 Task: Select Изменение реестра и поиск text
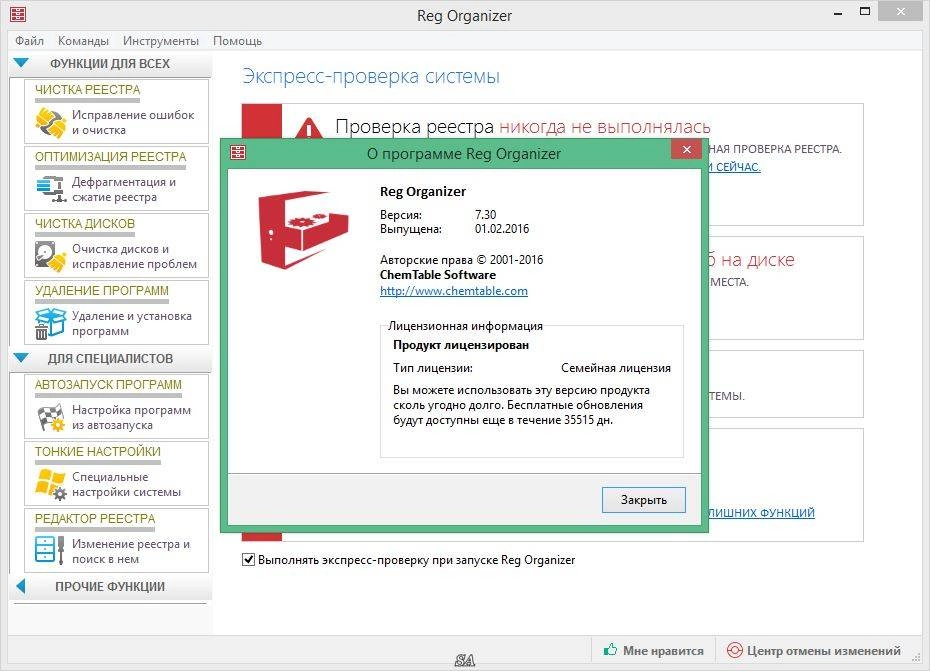pyautogui.click(x=131, y=551)
